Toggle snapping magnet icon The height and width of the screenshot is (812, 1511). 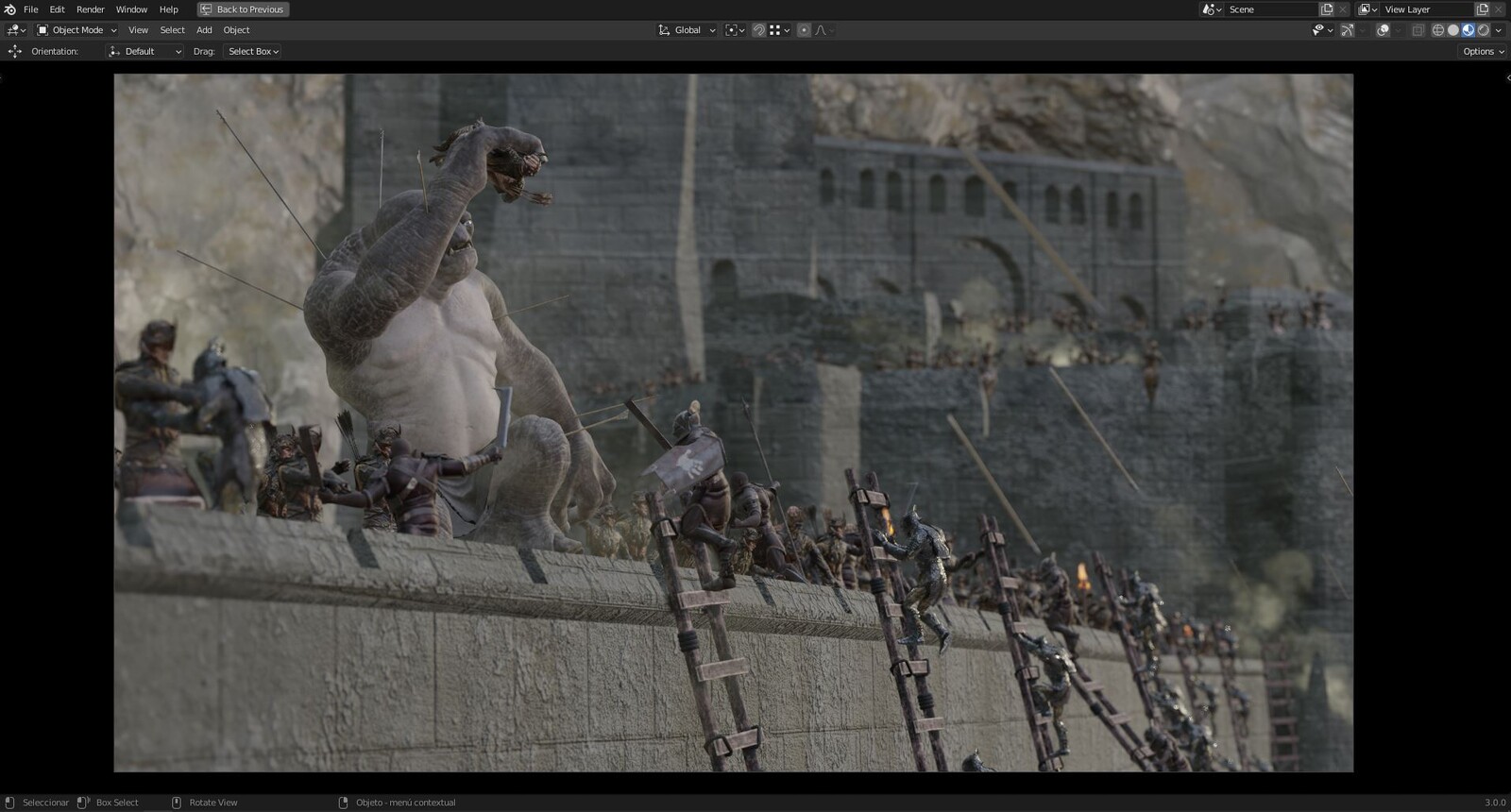pyautogui.click(x=758, y=30)
